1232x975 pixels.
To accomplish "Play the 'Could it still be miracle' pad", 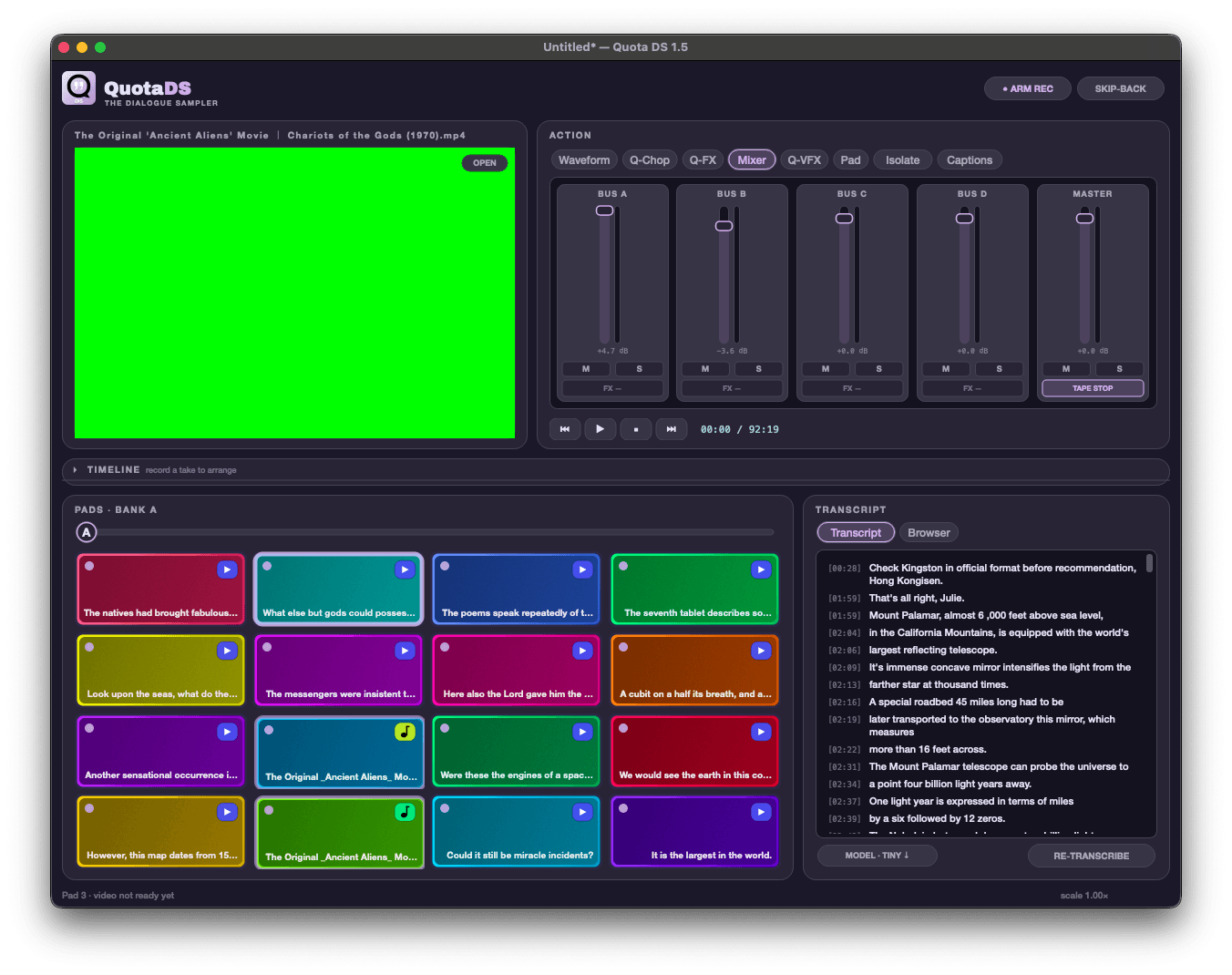I will click(x=582, y=812).
